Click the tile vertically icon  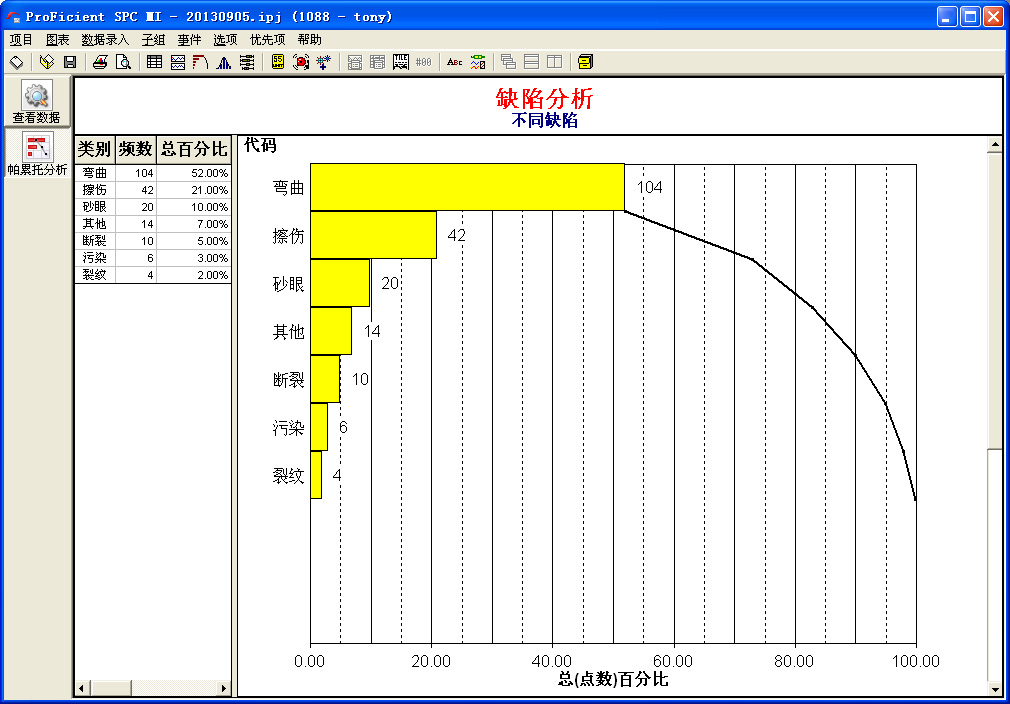click(555, 62)
